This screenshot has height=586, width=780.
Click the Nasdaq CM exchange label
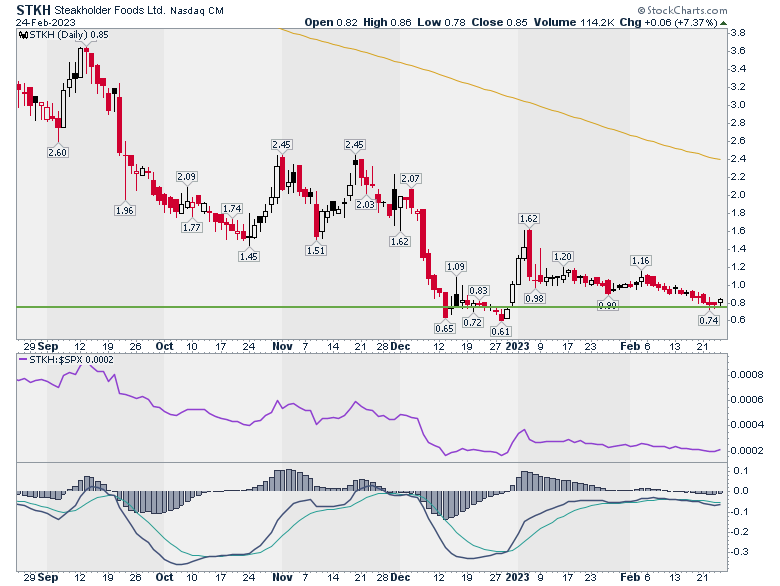coord(196,10)
